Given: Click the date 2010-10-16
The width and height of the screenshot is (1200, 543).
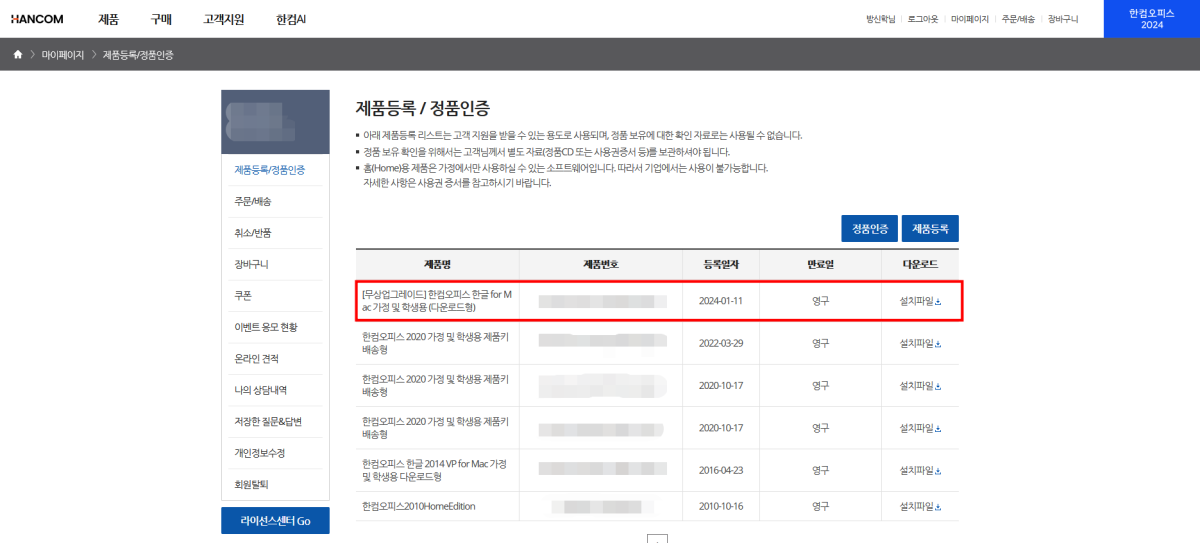Looking at the screenshot, I should coord(723,506).
